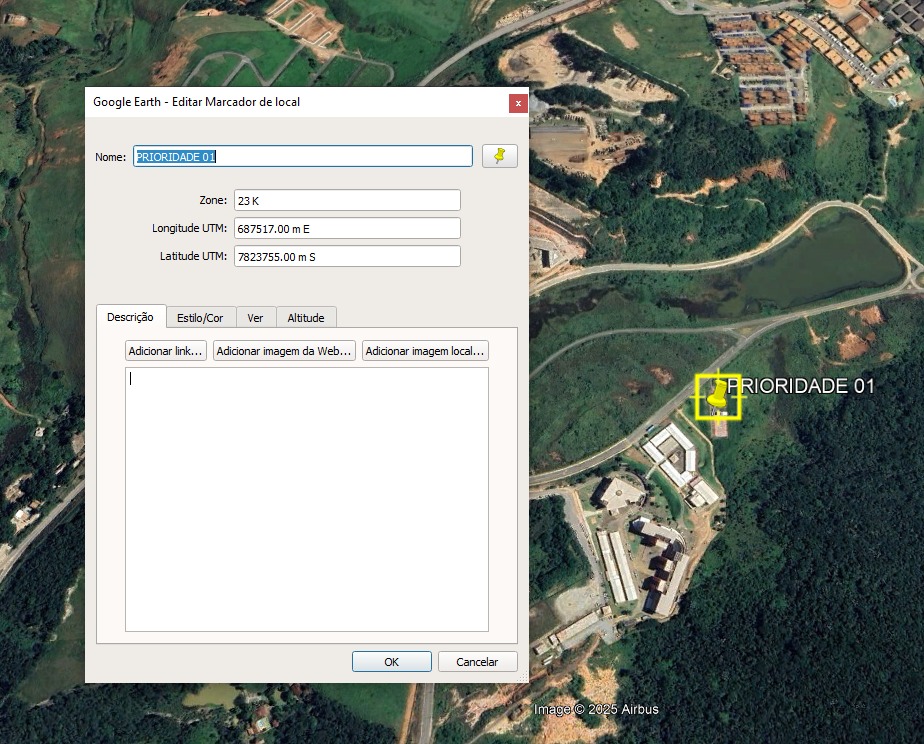Open the placemark icon chooser button
Image resolution: width=924 pixels, height=744 pixels.
click(x=500, y=156)
